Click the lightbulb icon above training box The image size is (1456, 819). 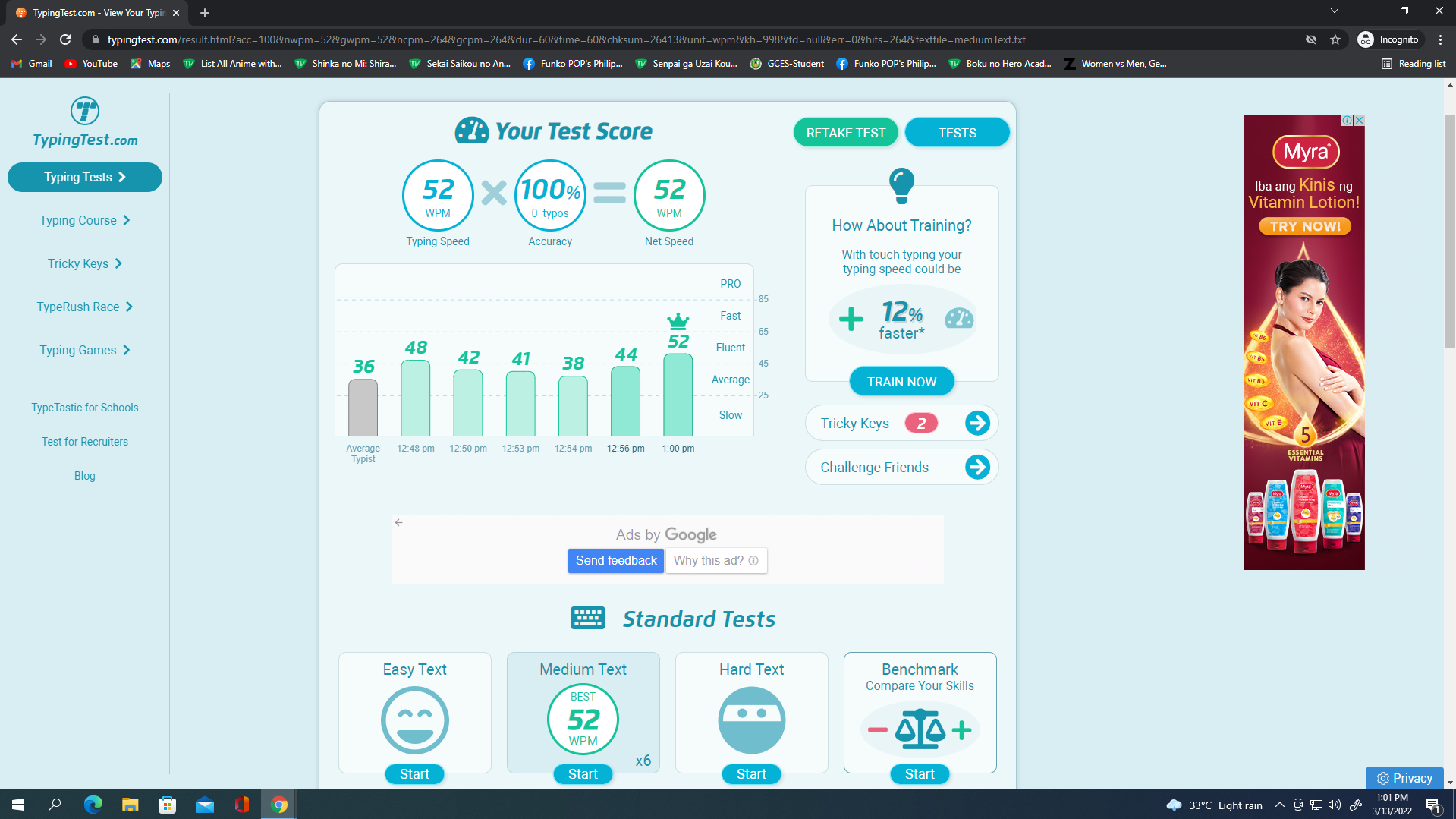(x=901, y=186)
